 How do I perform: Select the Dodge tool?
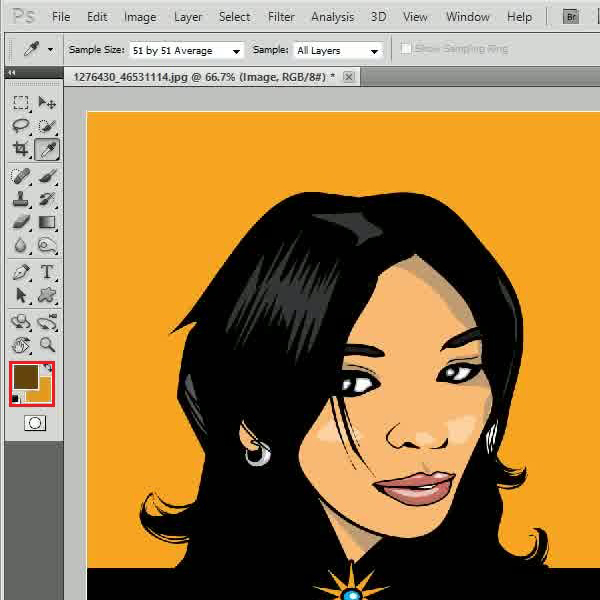[x=47, y=245]
